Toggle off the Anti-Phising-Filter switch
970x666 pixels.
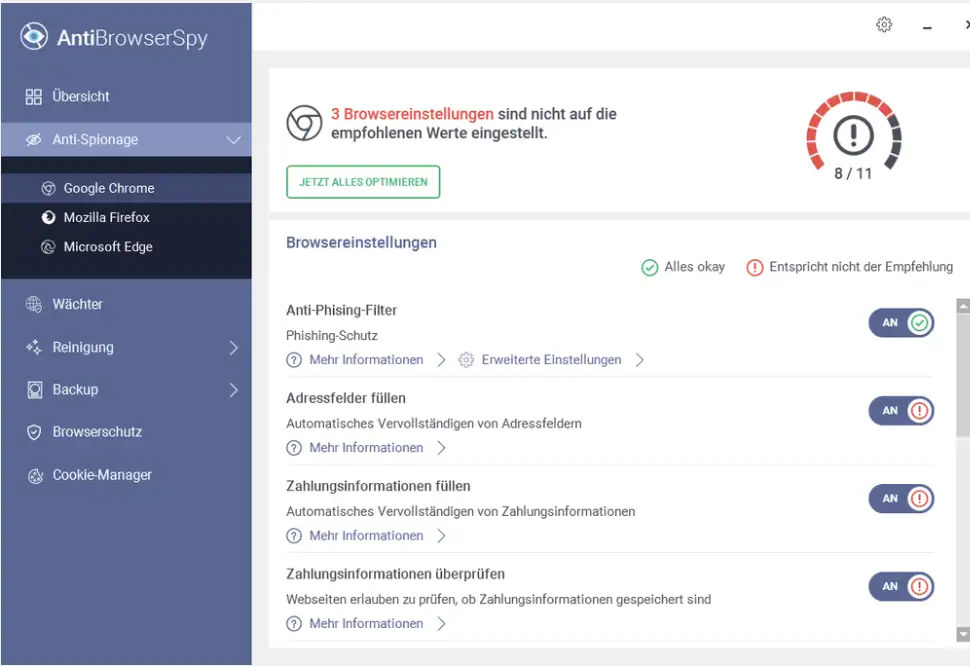[900, 323]
